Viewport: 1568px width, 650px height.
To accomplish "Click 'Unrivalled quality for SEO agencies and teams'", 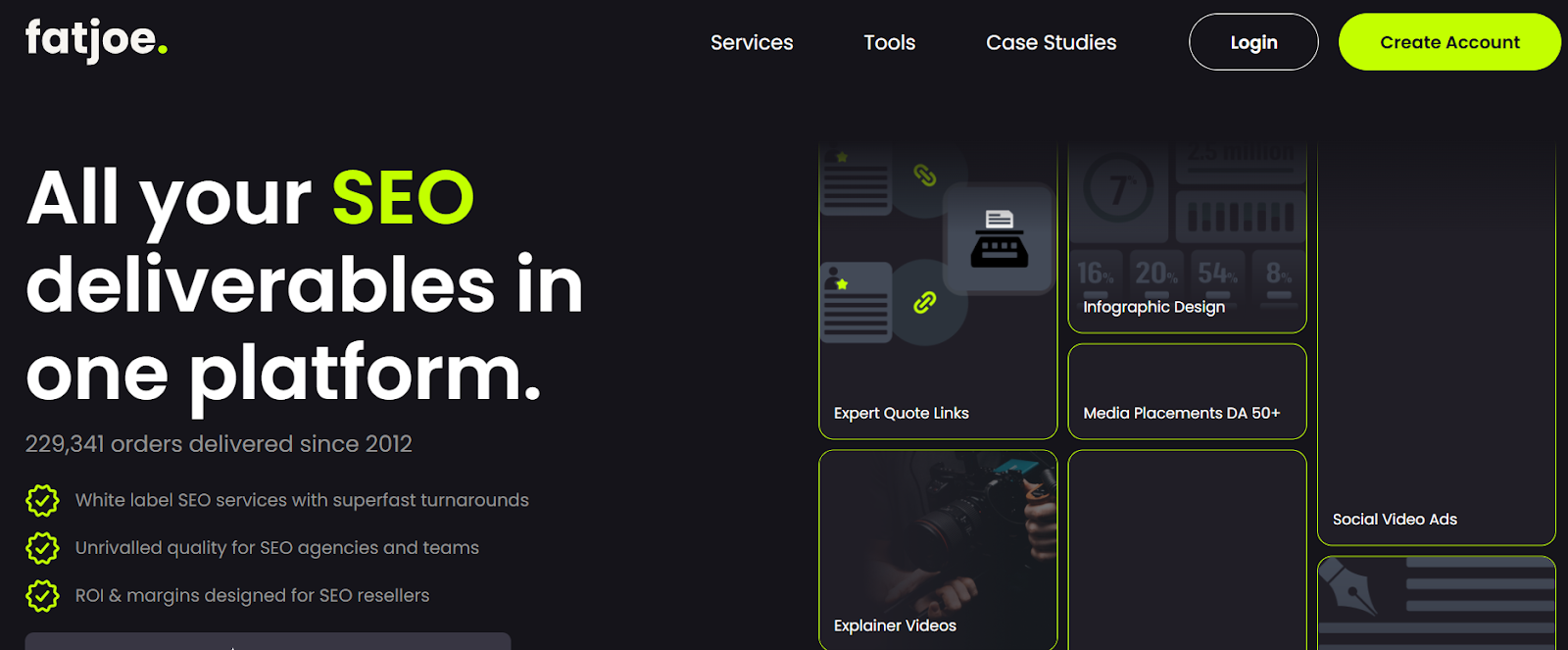I will (277, 548).
